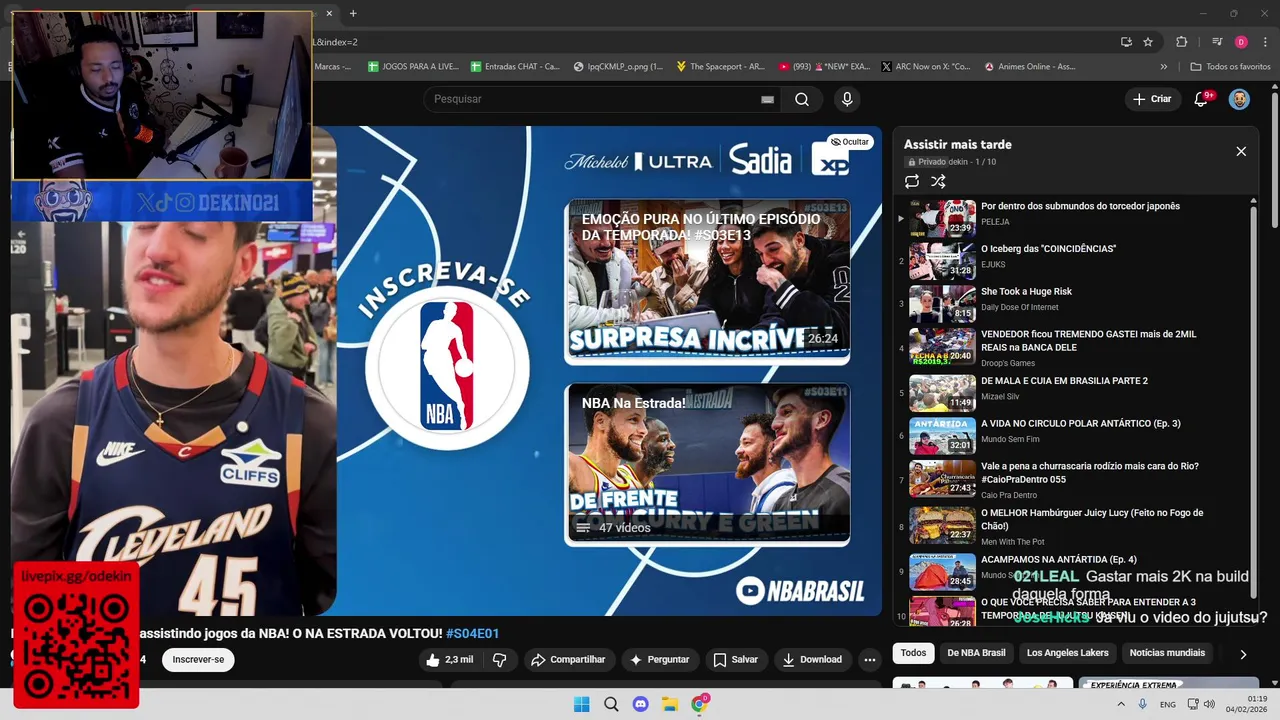
Task: Show hidden system tray icons
Action: [x=1121, y=704]
